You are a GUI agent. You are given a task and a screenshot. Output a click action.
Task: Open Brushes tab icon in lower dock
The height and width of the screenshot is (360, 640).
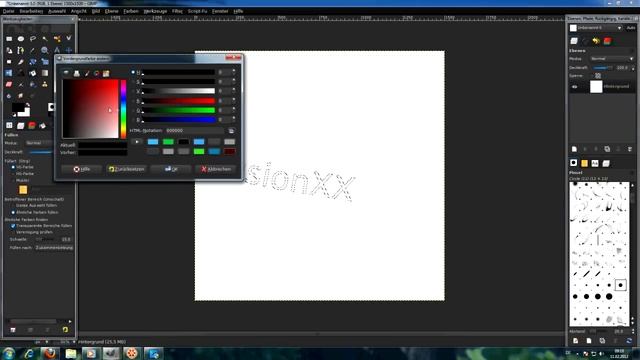click(573, 163)
